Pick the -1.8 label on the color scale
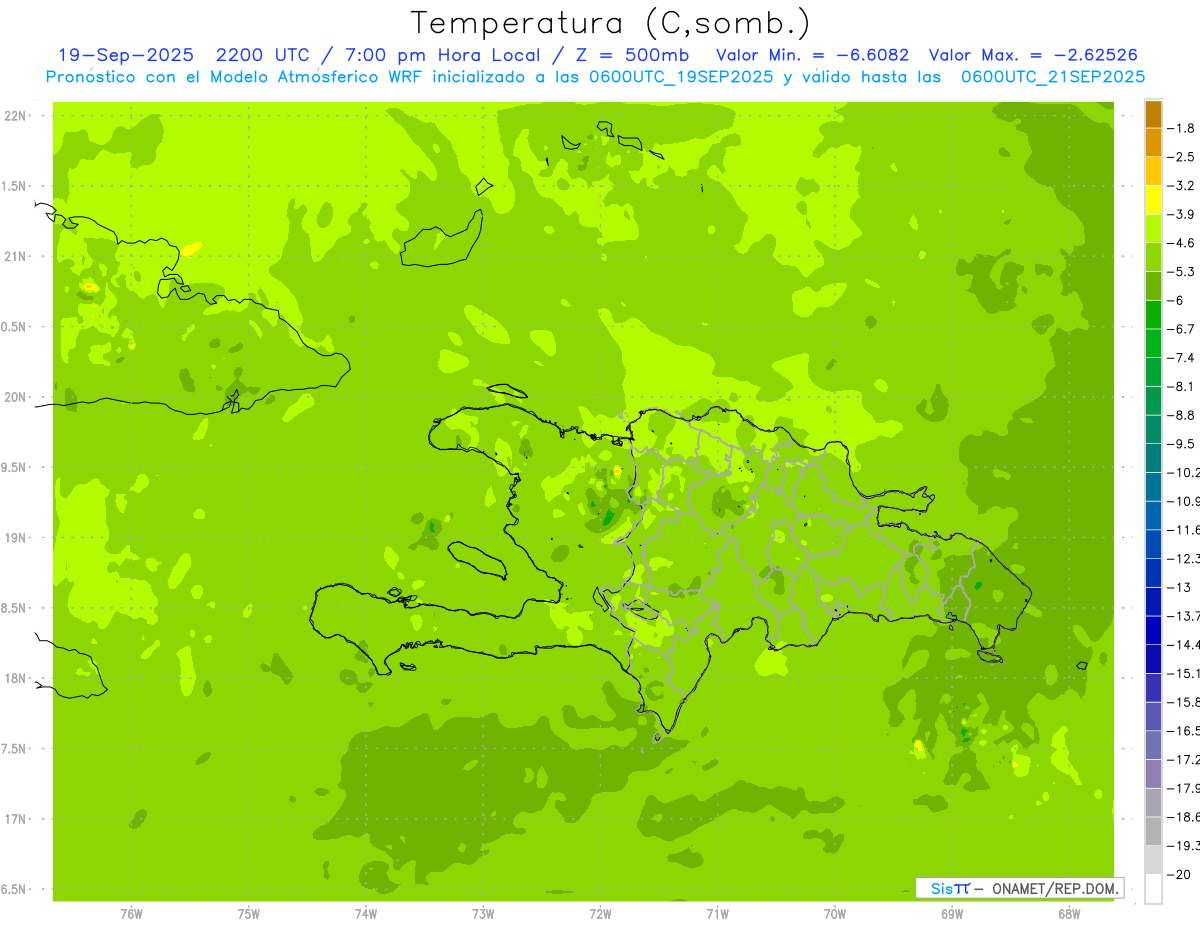 [x=1183, y=128]
